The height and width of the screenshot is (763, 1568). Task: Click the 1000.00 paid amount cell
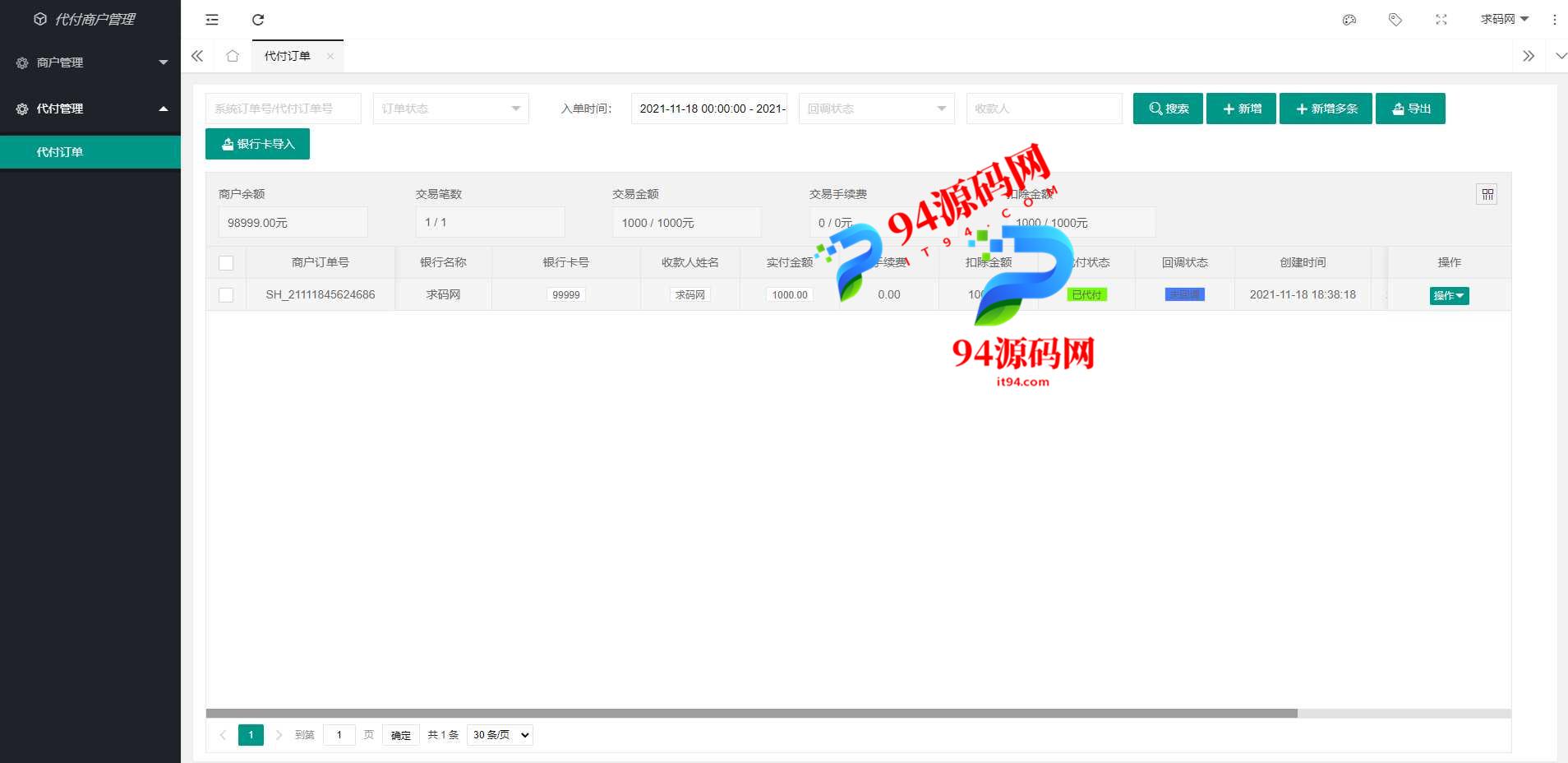pyautogui.click(x=790, y=294)
